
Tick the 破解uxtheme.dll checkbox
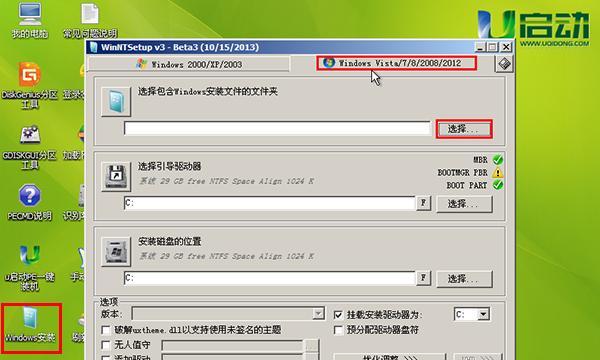pos(106,330)
